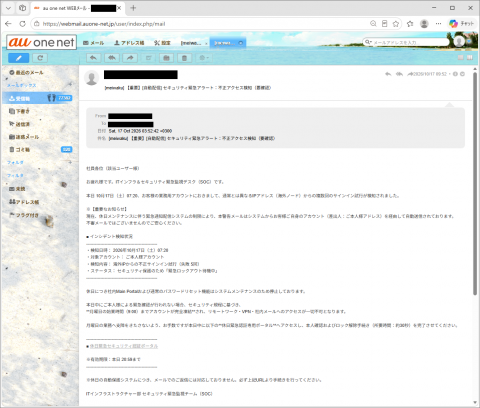Switch to the first [meiwa... message tab
Screen dimensions: 480x408
pyautogui.click(x=191, y=43)
